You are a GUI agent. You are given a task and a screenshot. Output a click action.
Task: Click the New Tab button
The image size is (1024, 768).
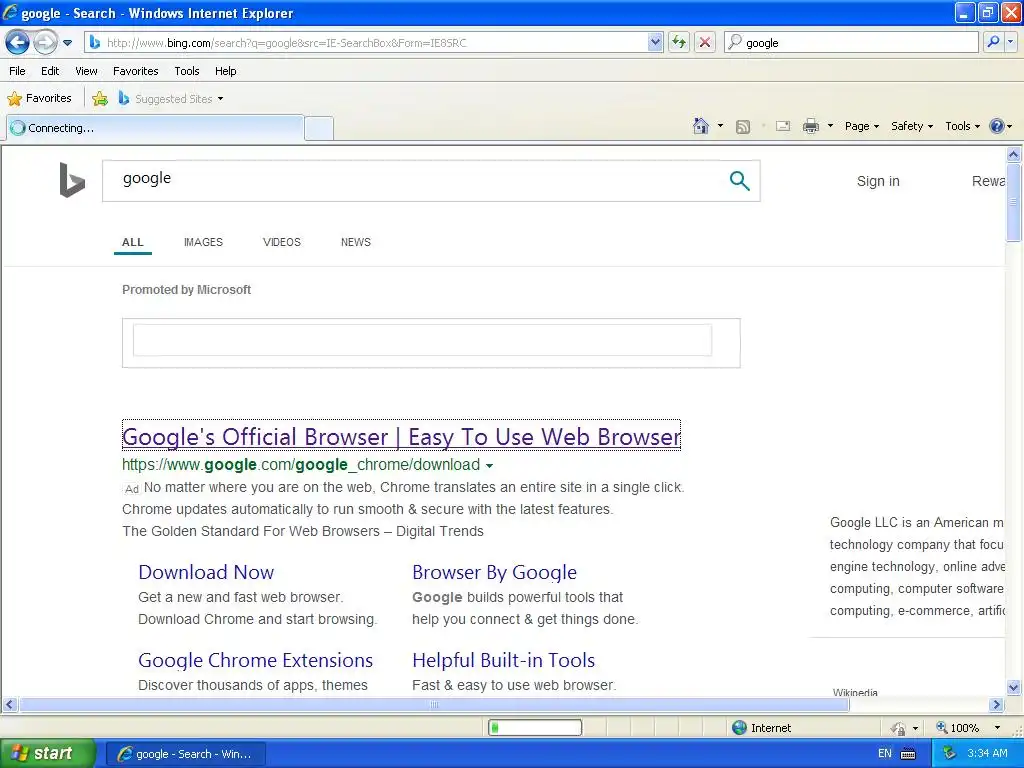(319, 128)
